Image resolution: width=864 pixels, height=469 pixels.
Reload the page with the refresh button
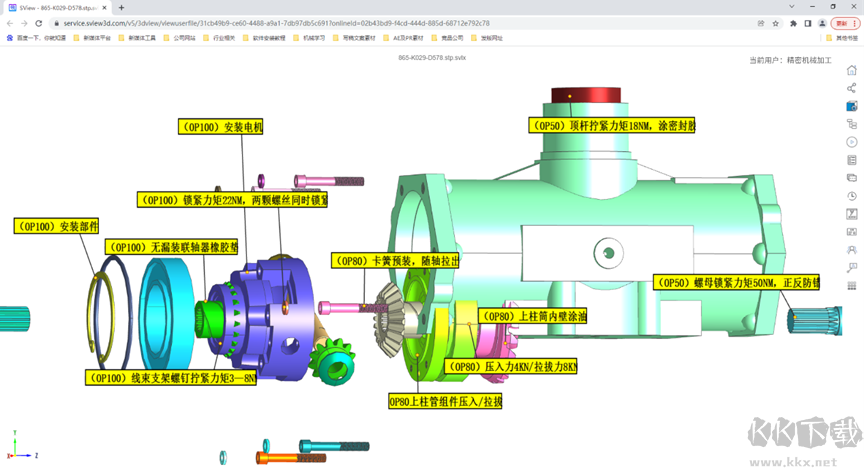[39, 23]
